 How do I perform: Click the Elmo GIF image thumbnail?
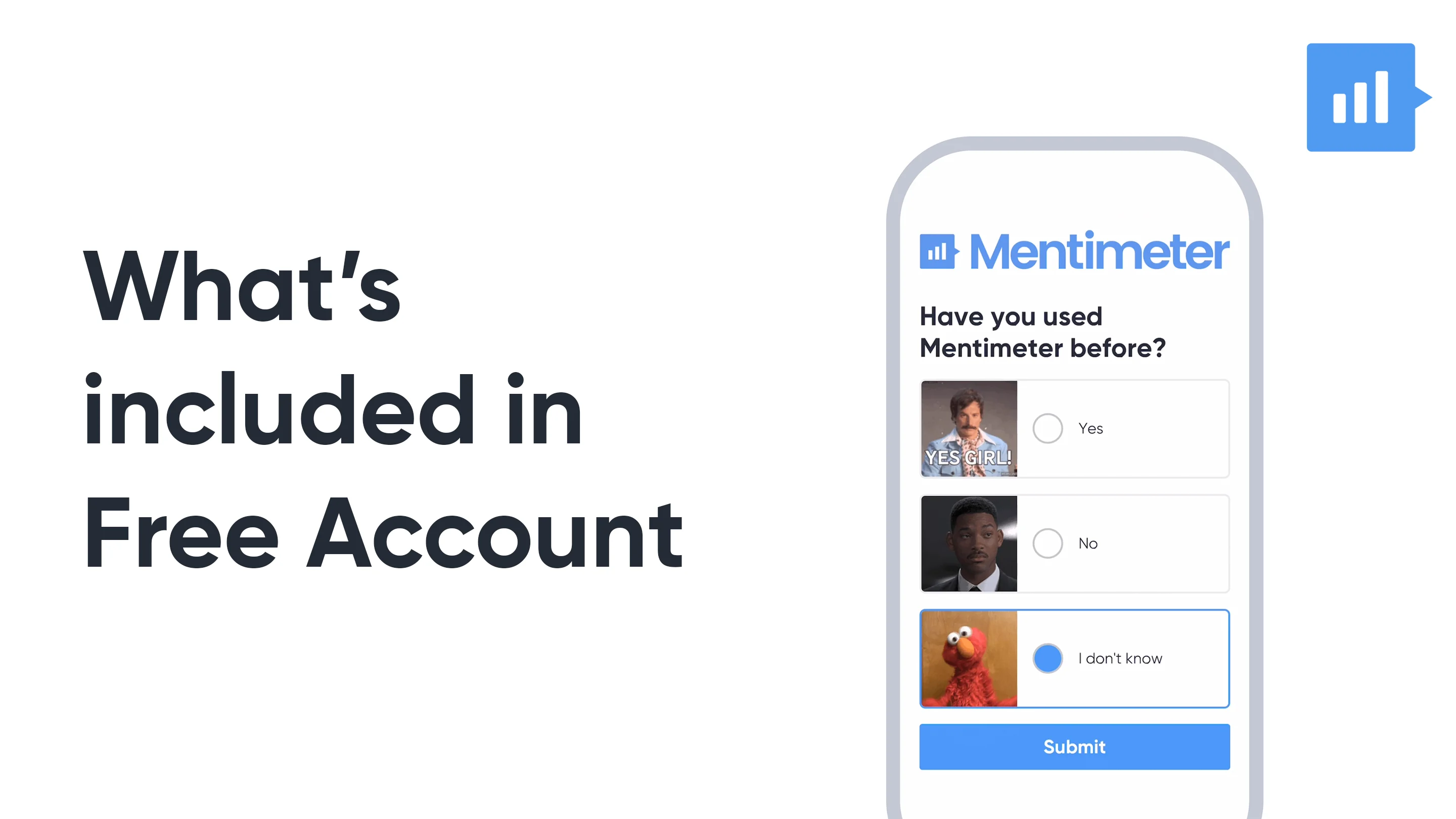967,658
